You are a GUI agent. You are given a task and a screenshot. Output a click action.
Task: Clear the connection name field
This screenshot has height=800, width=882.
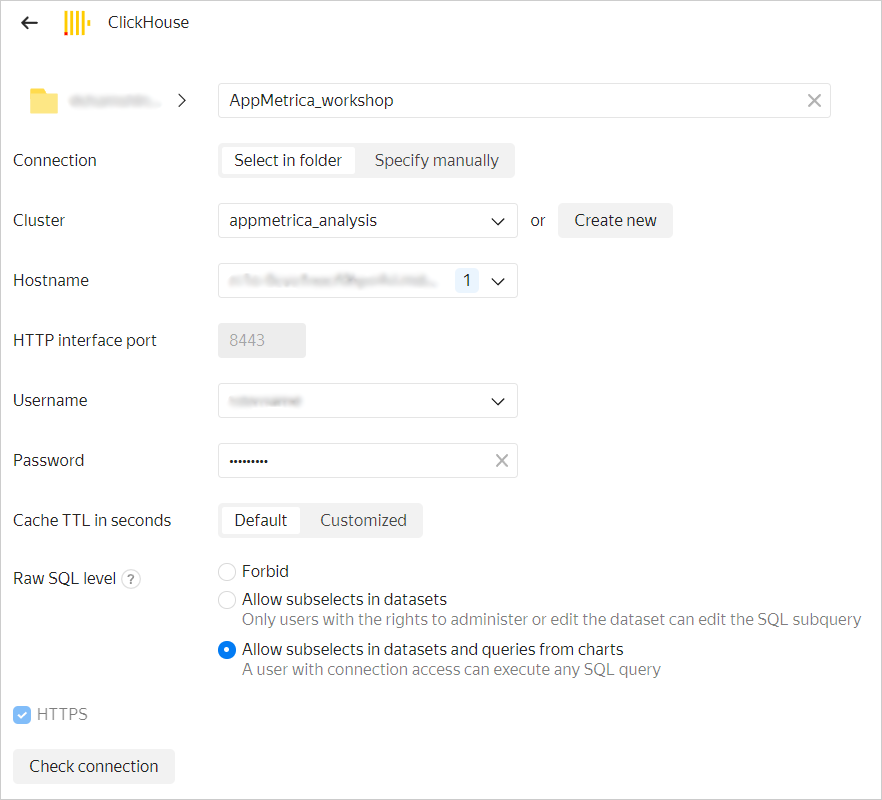[814, 101]
